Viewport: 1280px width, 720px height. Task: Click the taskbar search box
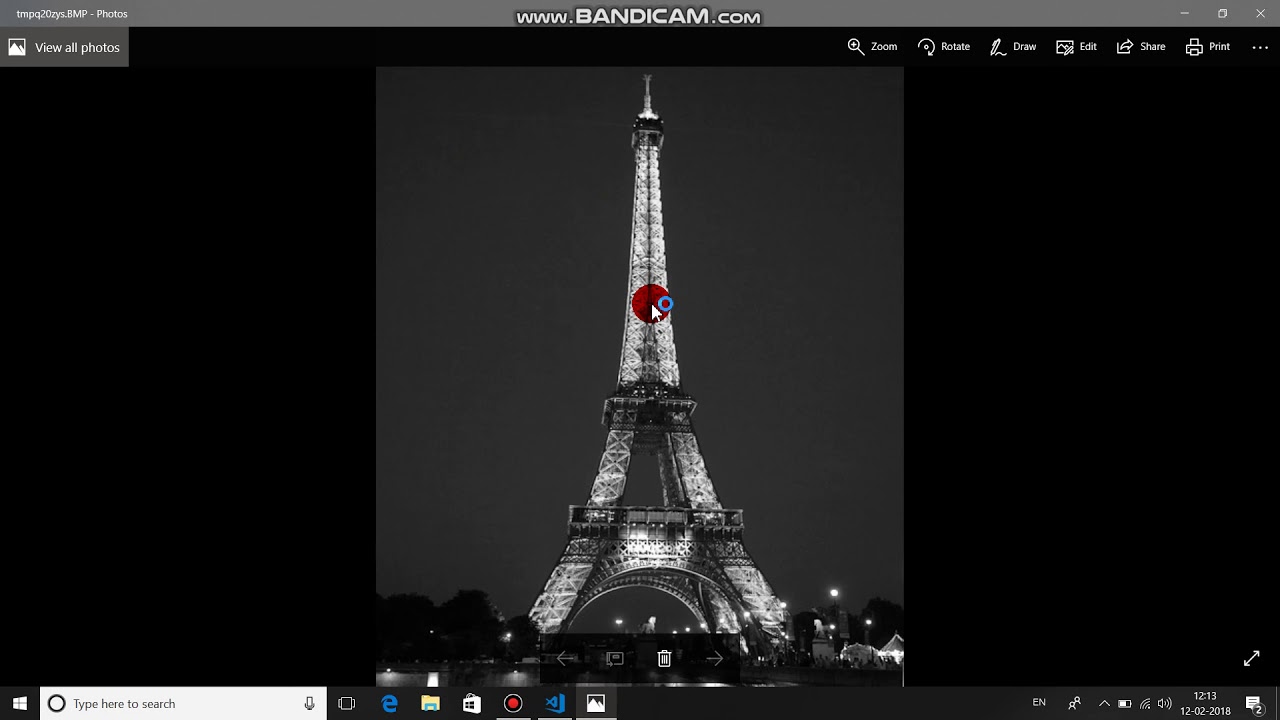[x=183, y=703]
